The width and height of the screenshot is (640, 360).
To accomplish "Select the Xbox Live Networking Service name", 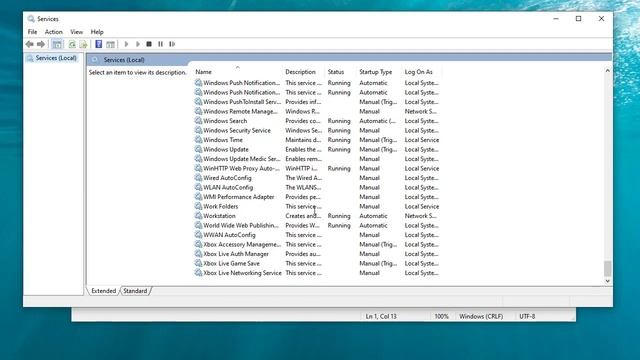I will click(242, 273).
